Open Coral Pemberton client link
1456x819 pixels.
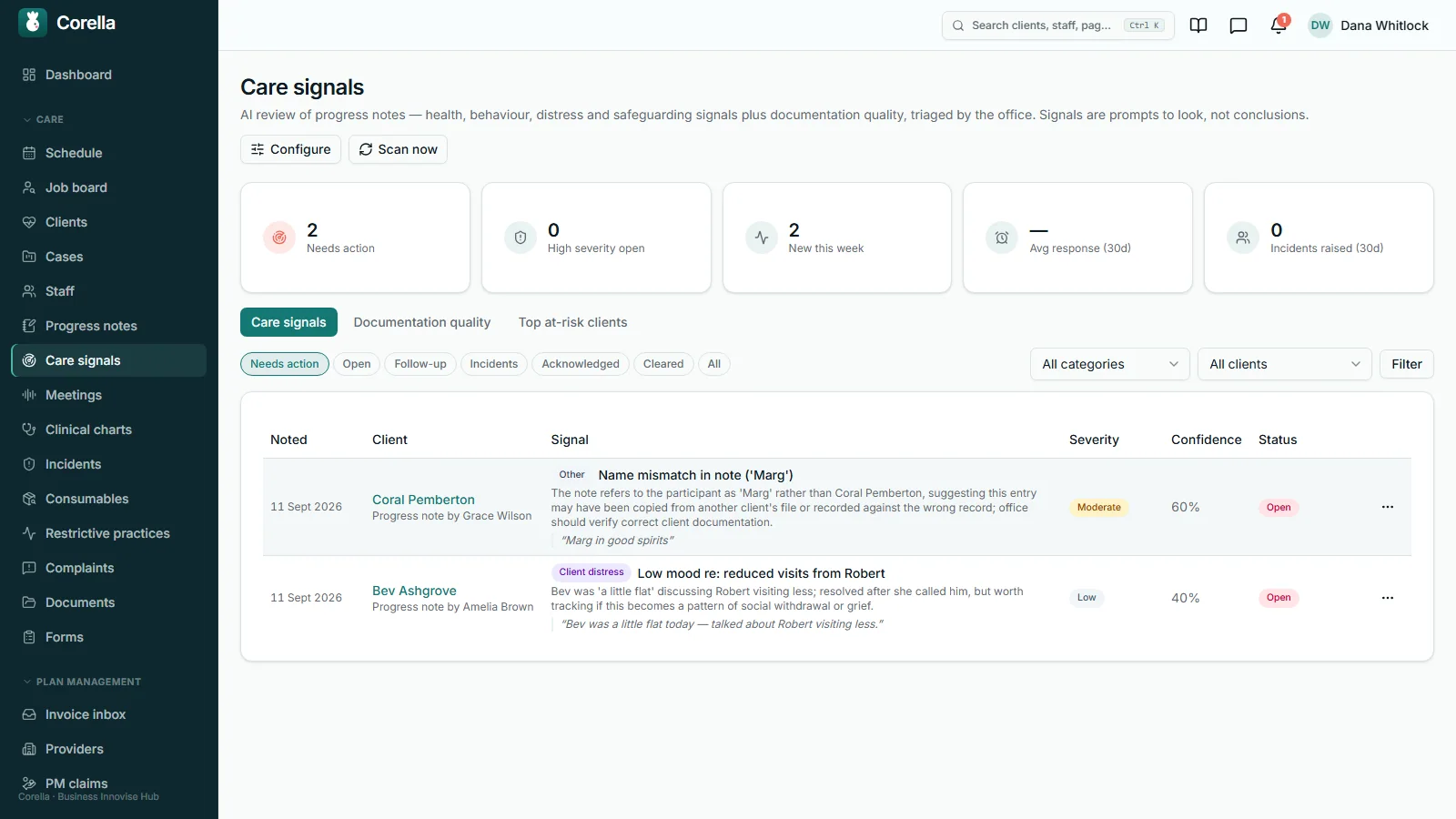423,500
